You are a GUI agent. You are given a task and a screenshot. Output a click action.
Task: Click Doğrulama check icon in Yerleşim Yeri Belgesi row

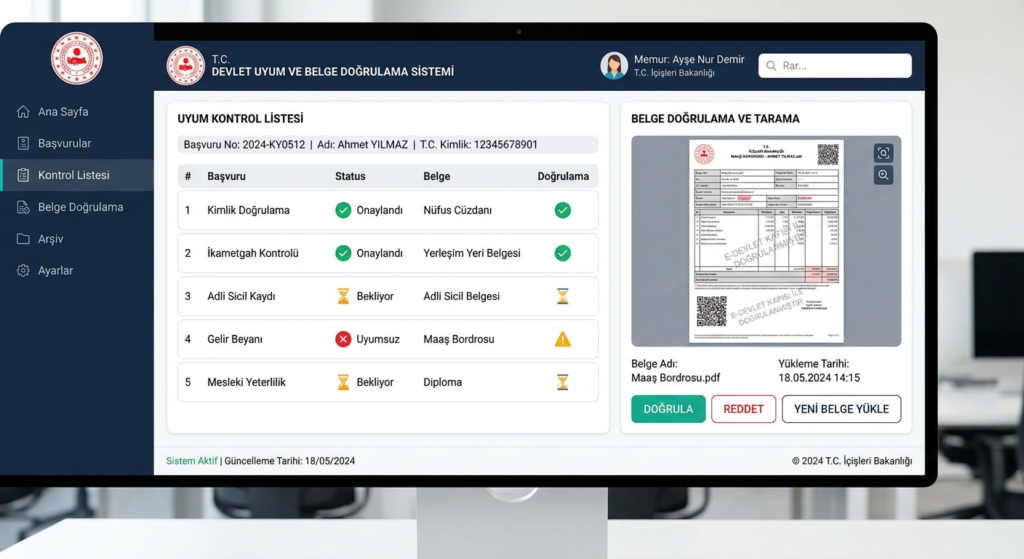click(562, 253)
